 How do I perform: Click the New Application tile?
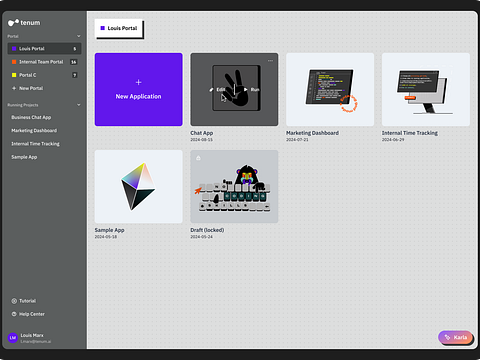[139, 89]
